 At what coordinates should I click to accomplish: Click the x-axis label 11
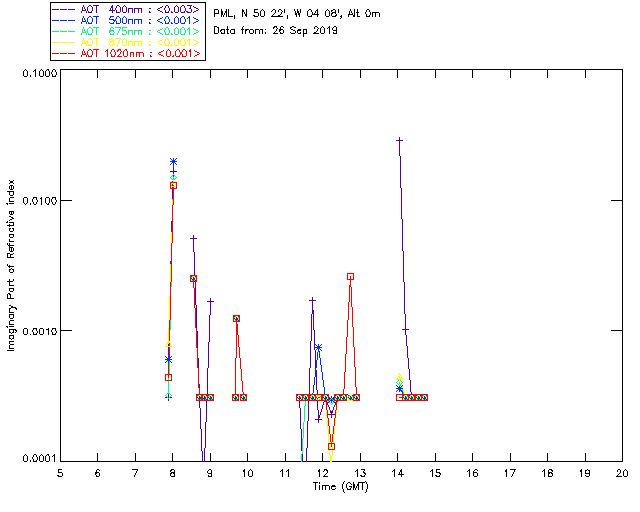[285, 474]
